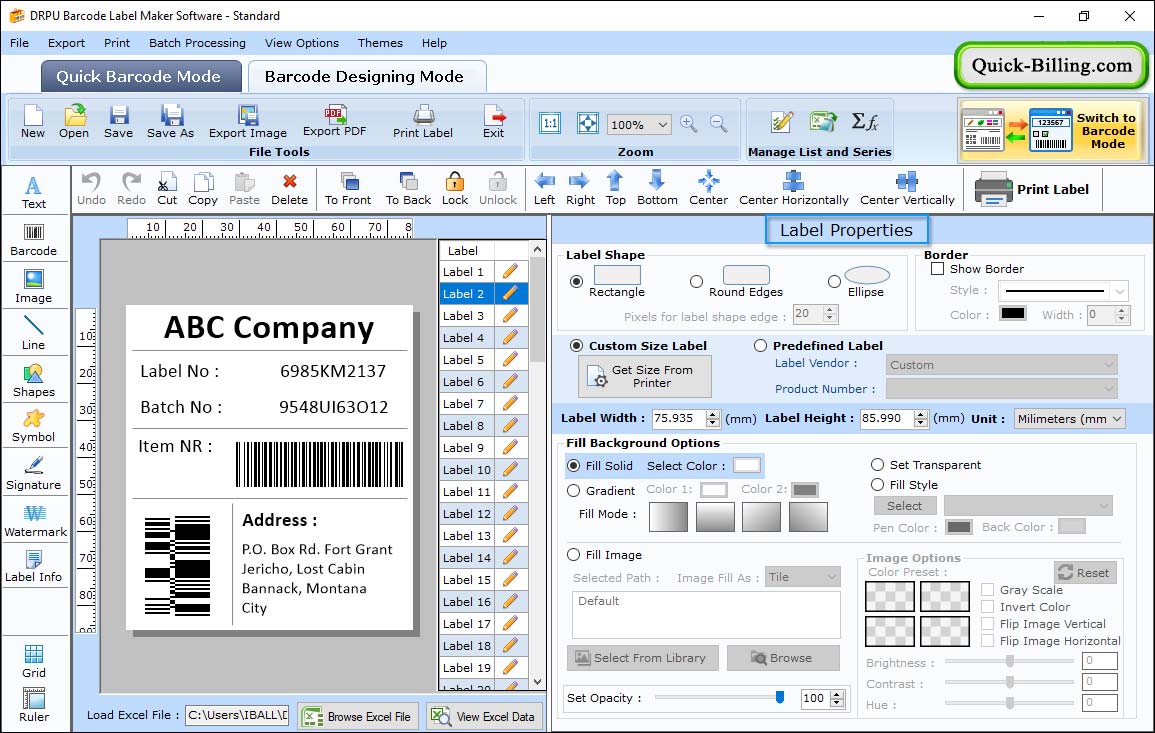1155x733 pixels.
Task: Select the Barcode tool
Action: 34,240
